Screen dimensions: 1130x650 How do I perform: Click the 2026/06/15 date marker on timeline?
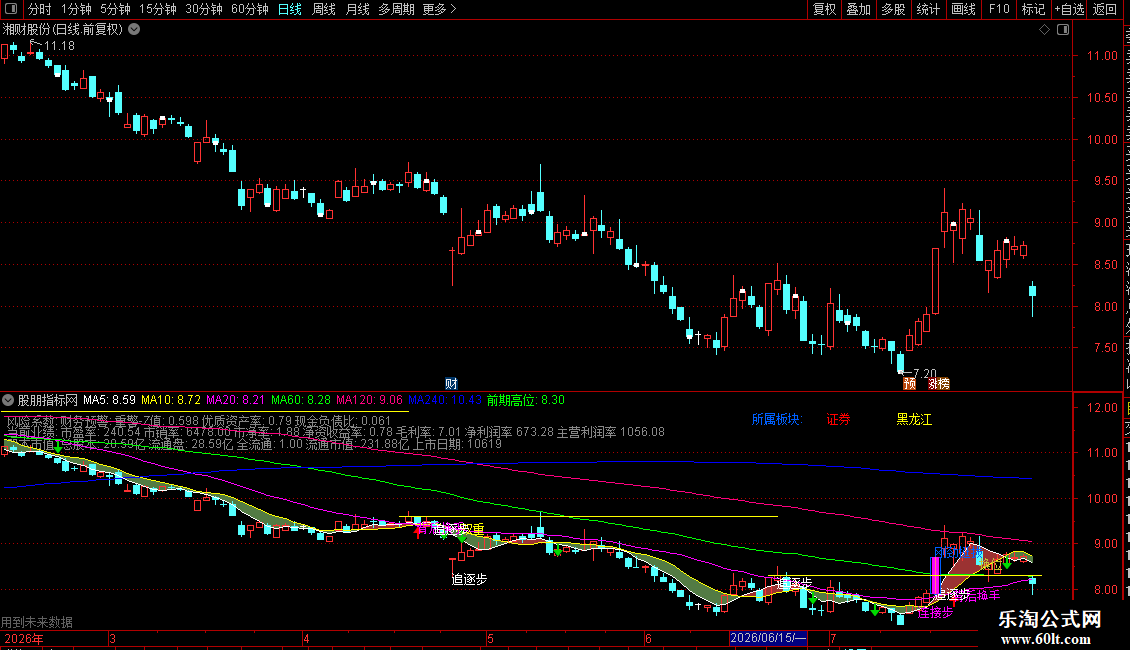pyautogui.click(x=768, y=638)
